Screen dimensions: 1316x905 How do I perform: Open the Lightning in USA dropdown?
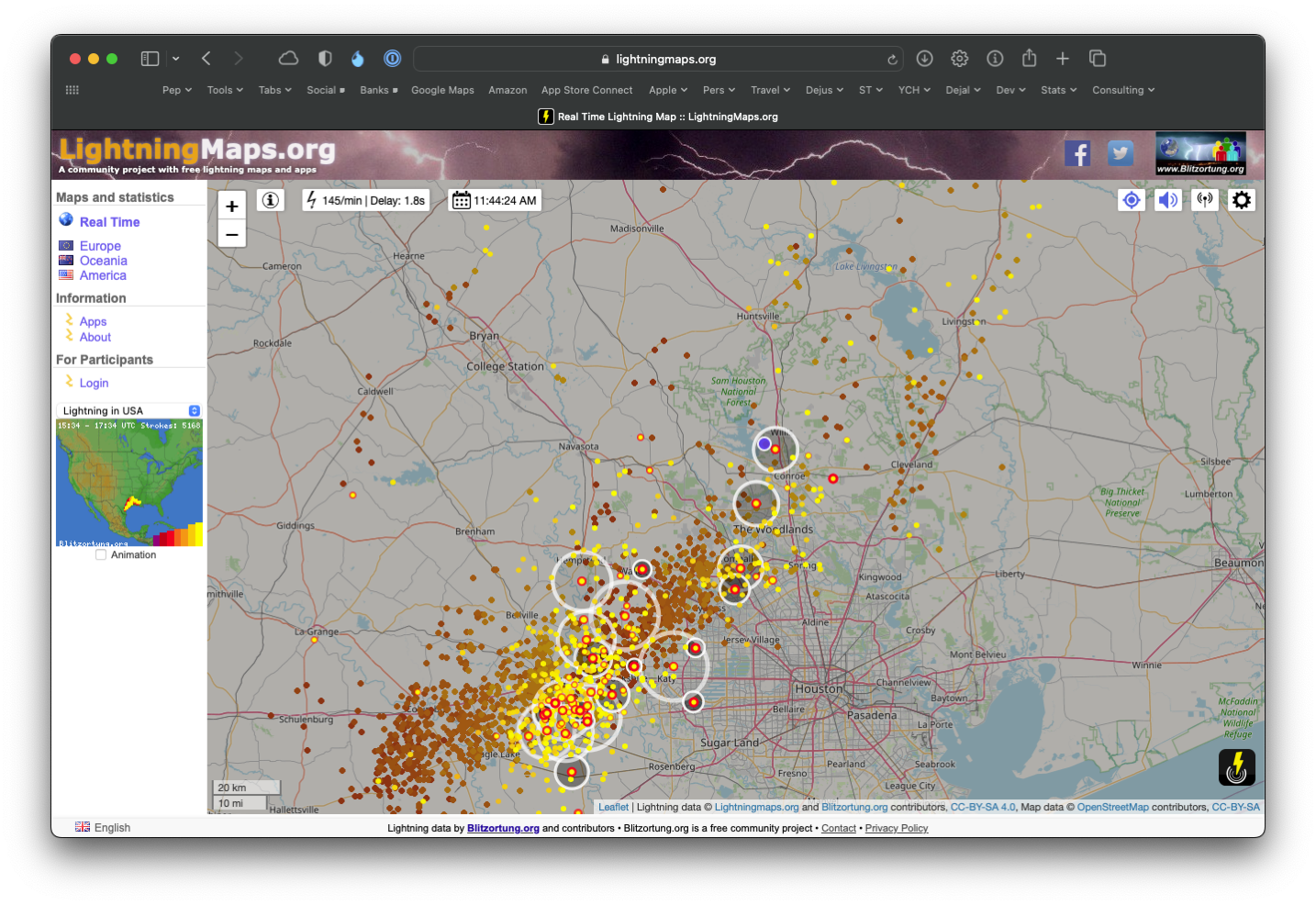tap(129, 410)
